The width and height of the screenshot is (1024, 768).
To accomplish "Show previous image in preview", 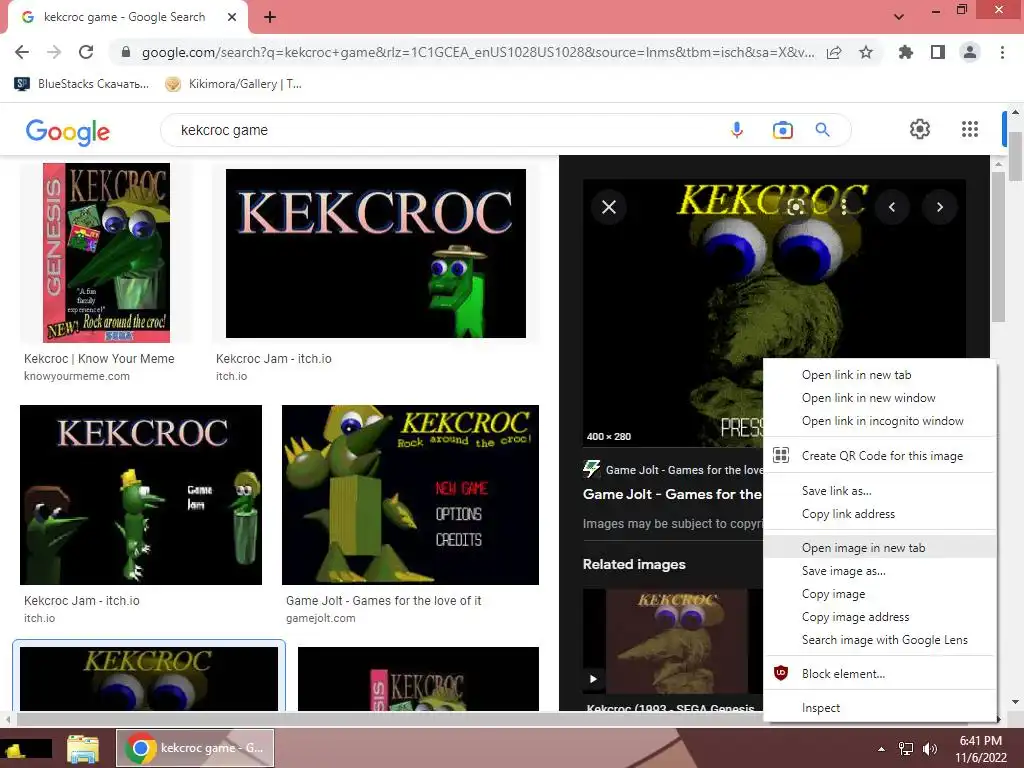I will (x=892, y=207).
